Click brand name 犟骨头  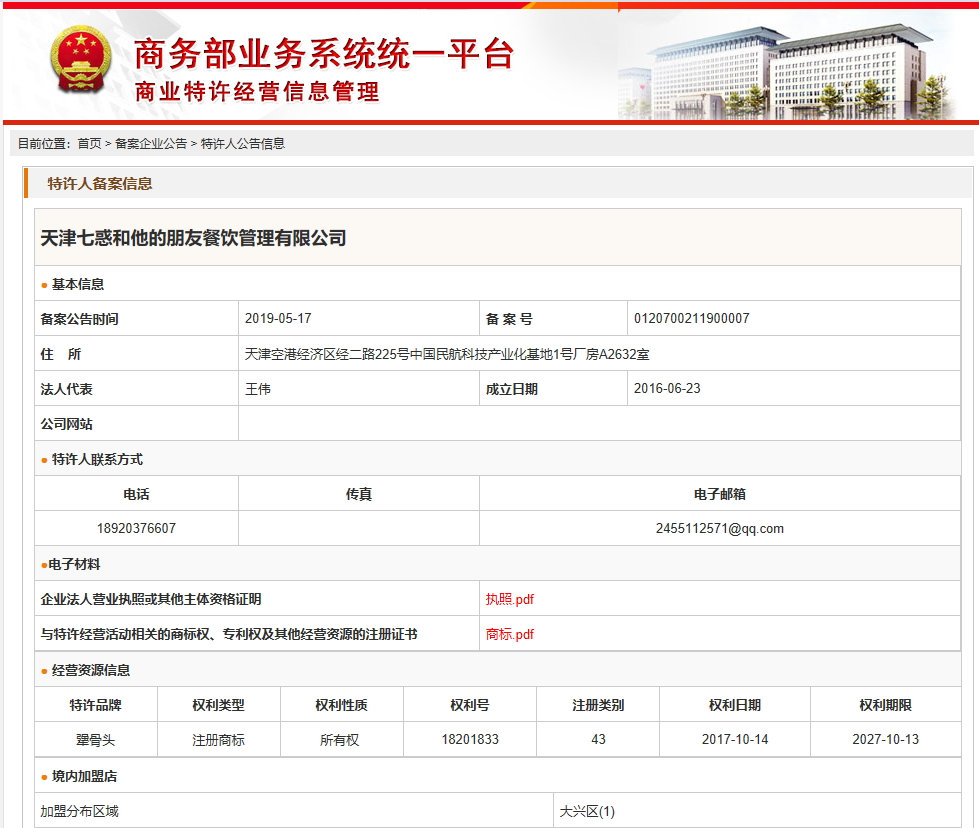(96, 740)
